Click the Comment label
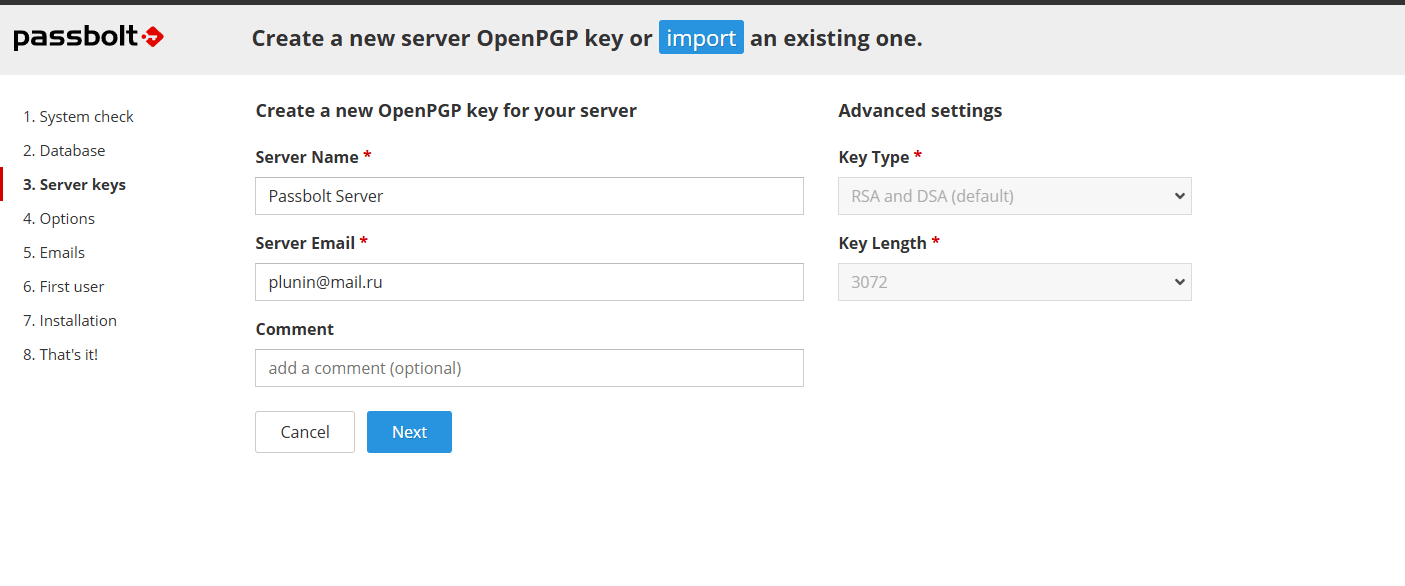 pos(295,329)
